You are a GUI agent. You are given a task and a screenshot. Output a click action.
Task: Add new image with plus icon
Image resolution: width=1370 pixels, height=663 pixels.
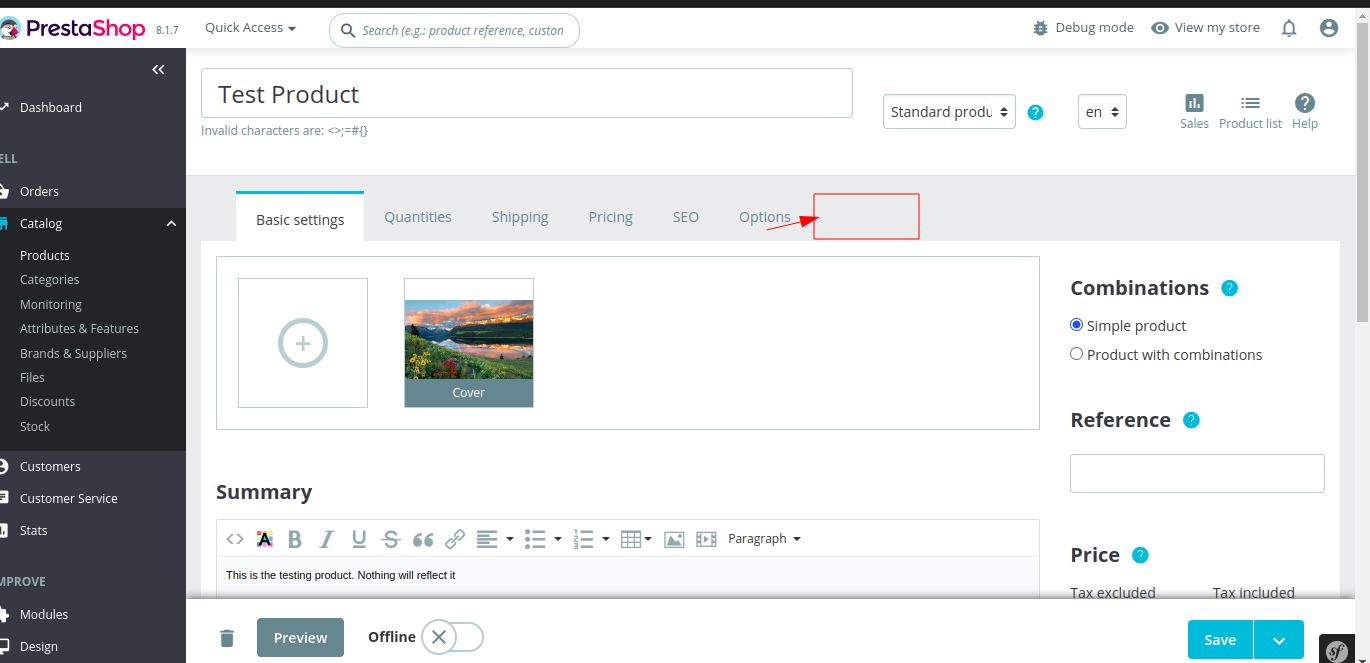[303, 343]
